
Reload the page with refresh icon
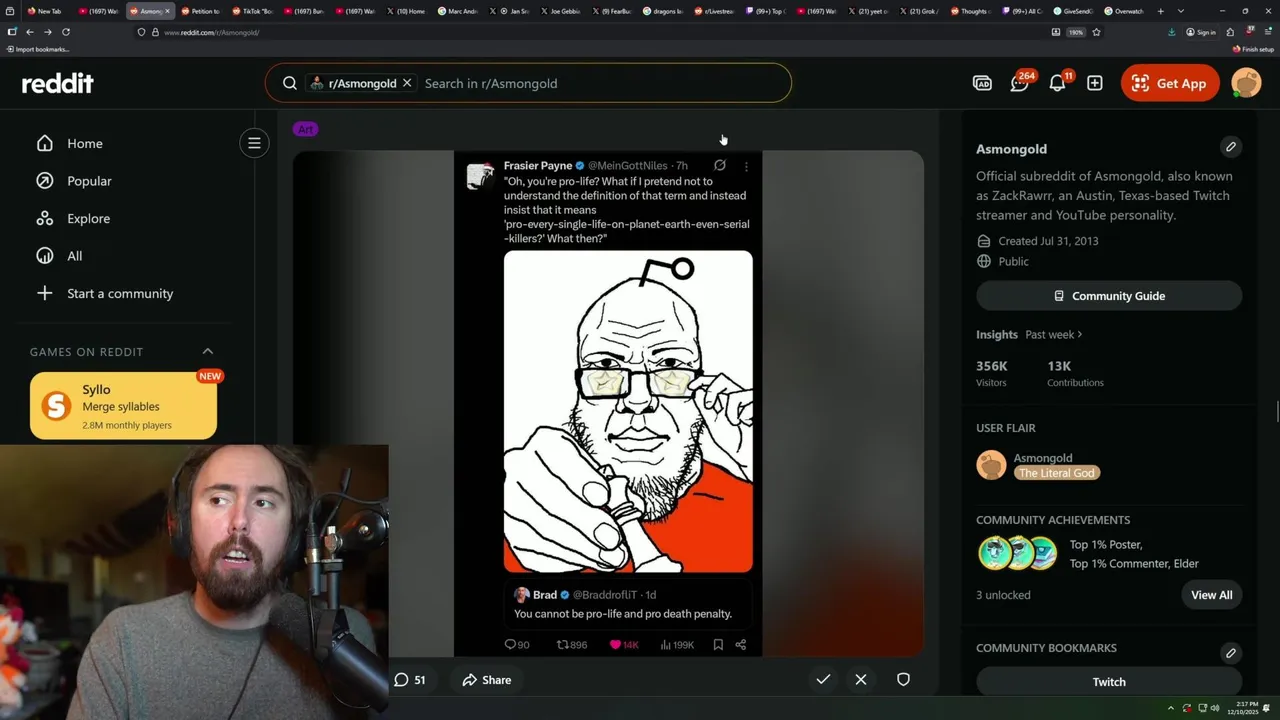pyautogui.click(x=66, y=32)
